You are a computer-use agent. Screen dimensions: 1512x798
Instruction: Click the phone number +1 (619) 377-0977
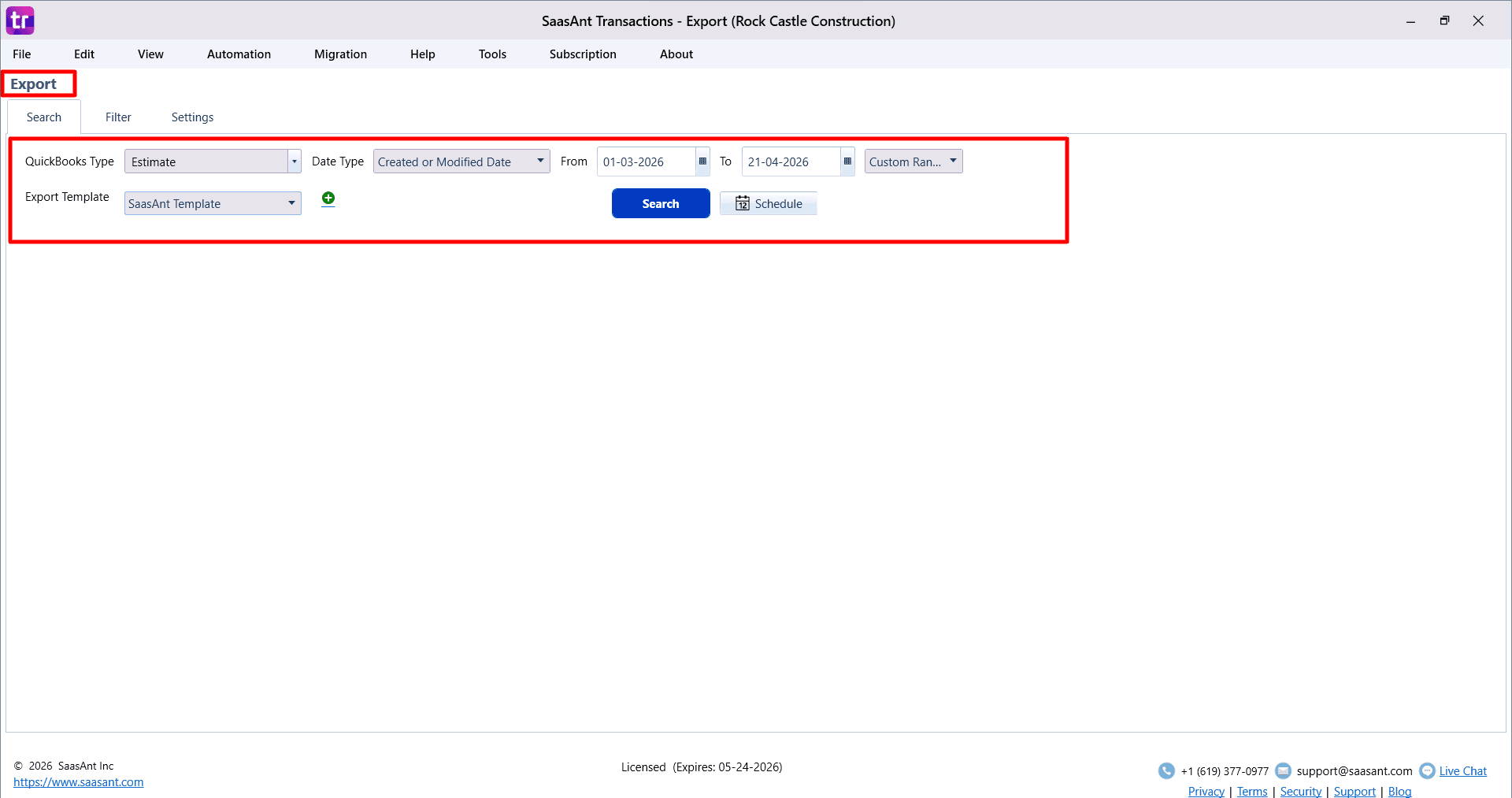click(x=1225, y=771)
